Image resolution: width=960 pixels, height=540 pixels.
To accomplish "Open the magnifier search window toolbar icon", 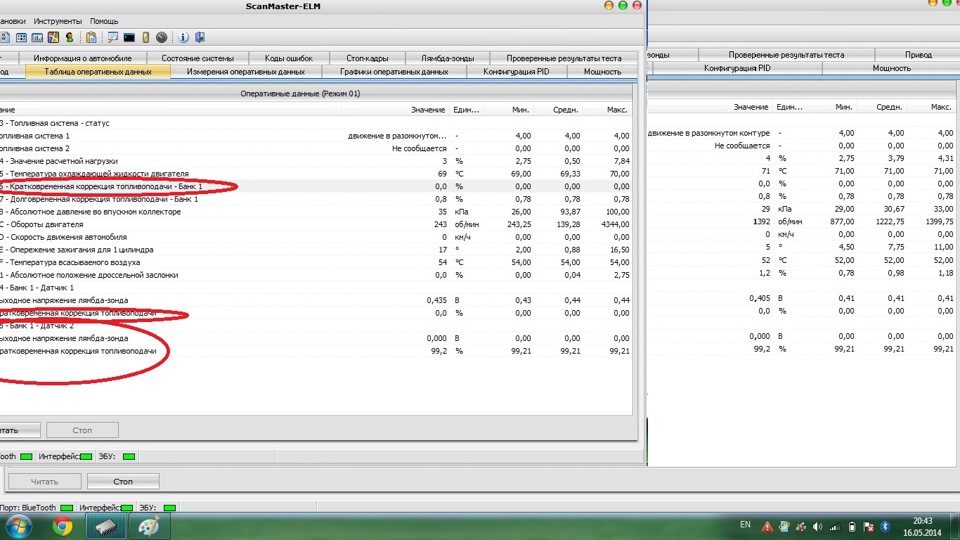I will pos(113,37).
